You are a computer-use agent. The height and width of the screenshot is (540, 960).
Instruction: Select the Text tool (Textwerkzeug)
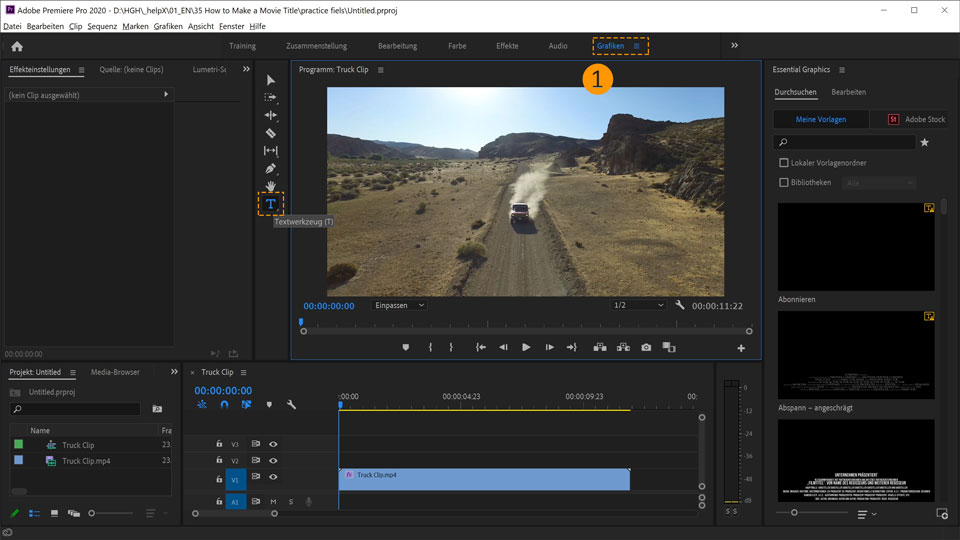click(x=270, y=204)
